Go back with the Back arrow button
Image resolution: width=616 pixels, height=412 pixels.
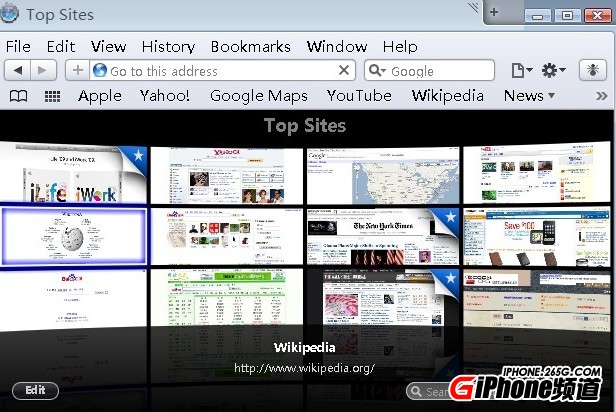point(18,71)
